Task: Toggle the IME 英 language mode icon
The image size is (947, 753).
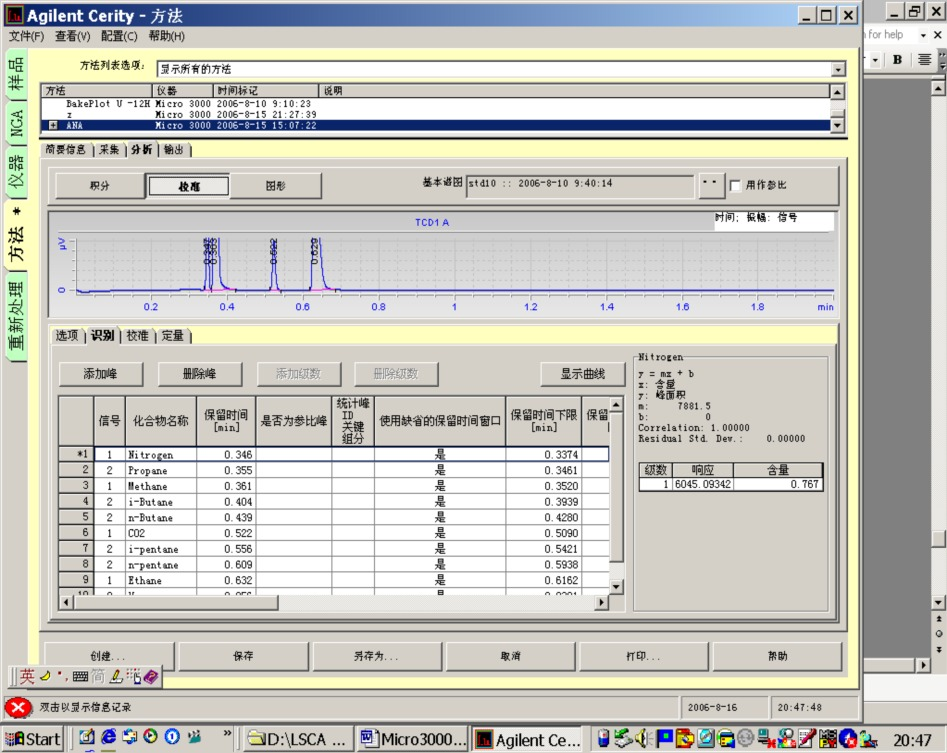Action: tap(27, 676)
